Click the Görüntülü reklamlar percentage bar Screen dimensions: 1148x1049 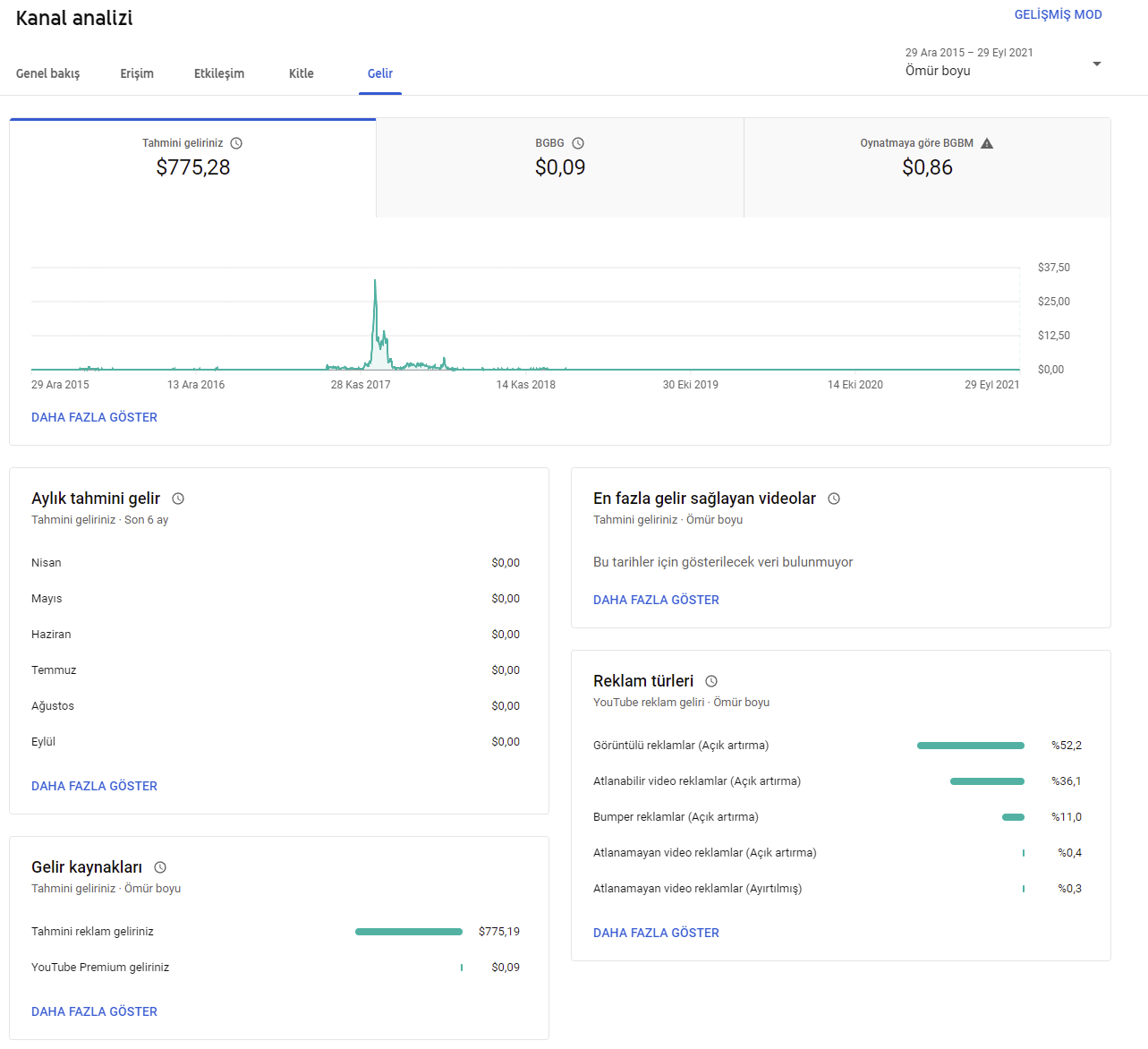pyautogui.click(x=971, y=746)
